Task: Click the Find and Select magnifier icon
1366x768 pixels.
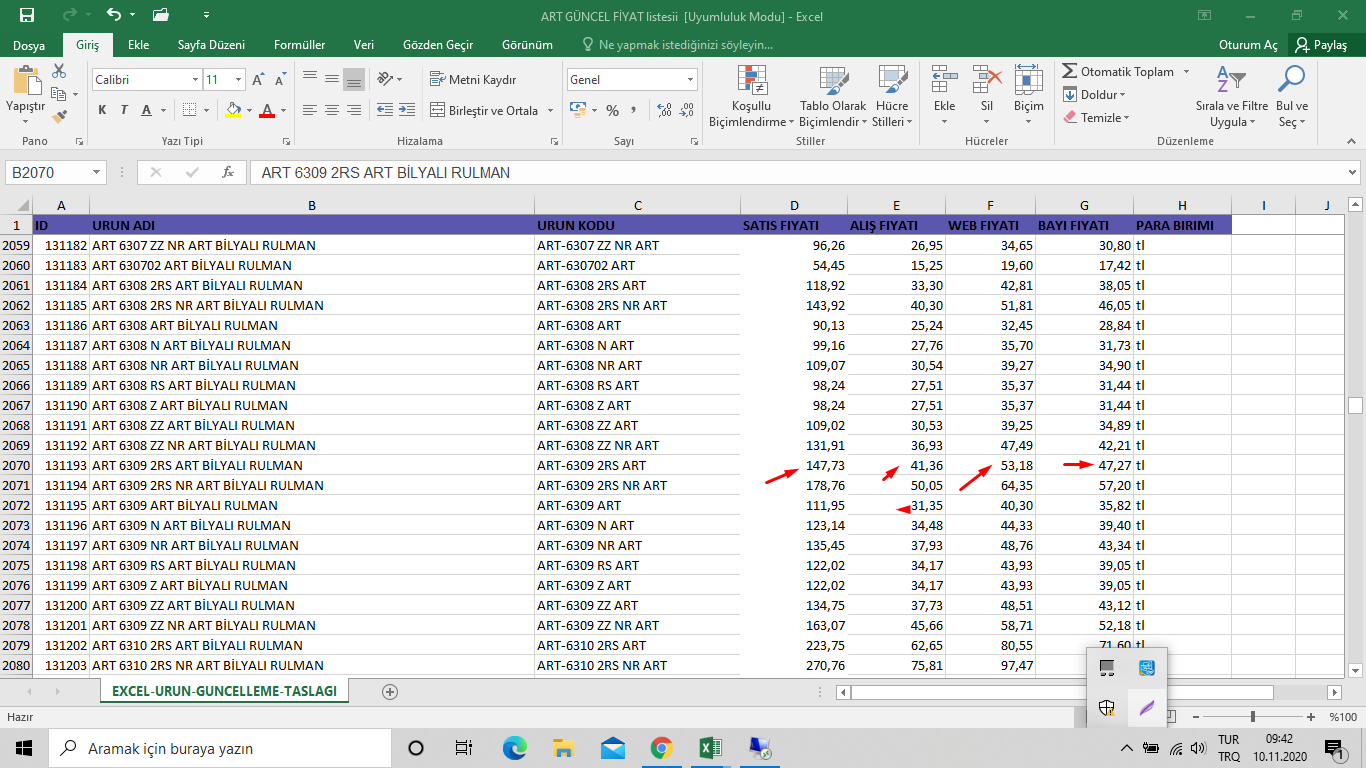Action: click(1292, 79)
